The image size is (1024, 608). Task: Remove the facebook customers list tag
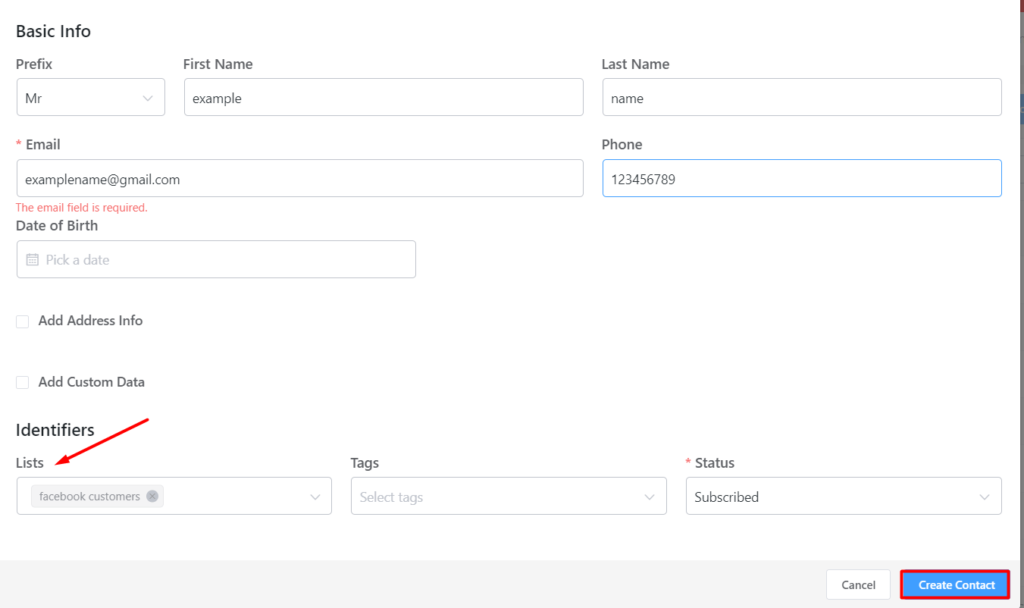coord(152,496)
